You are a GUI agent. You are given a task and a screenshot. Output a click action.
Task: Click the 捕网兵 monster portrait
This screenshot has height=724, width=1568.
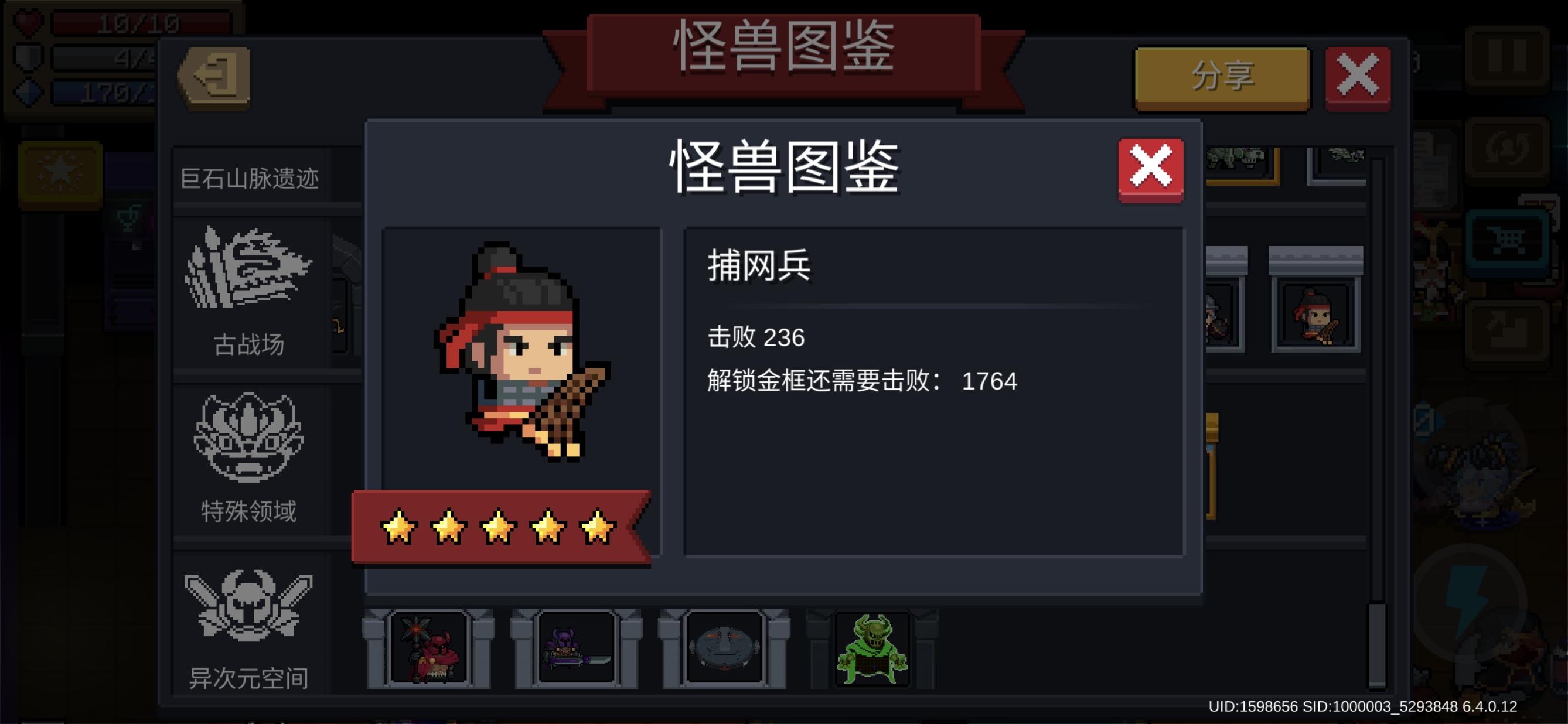point(522,350)
